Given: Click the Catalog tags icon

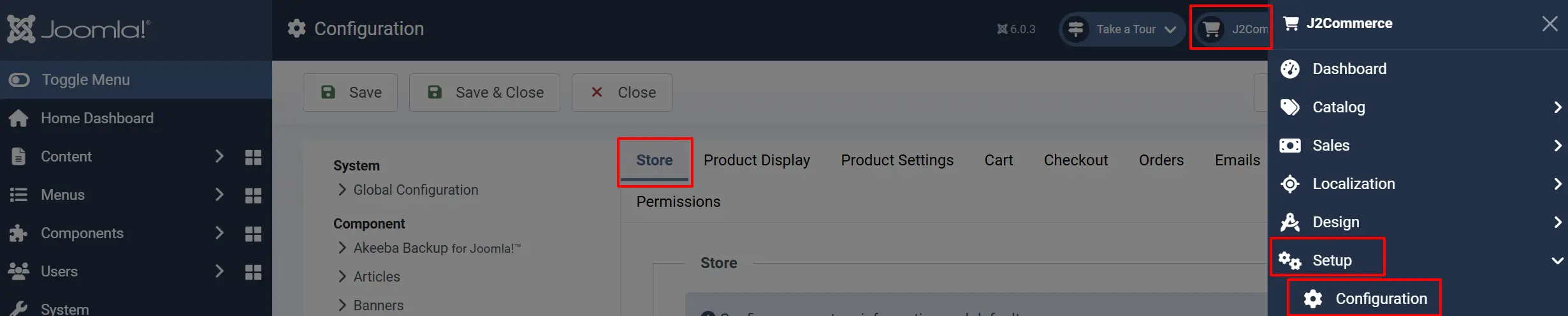Looking at the screenshot, I should pyautogui.click(x=1290, y=107).
